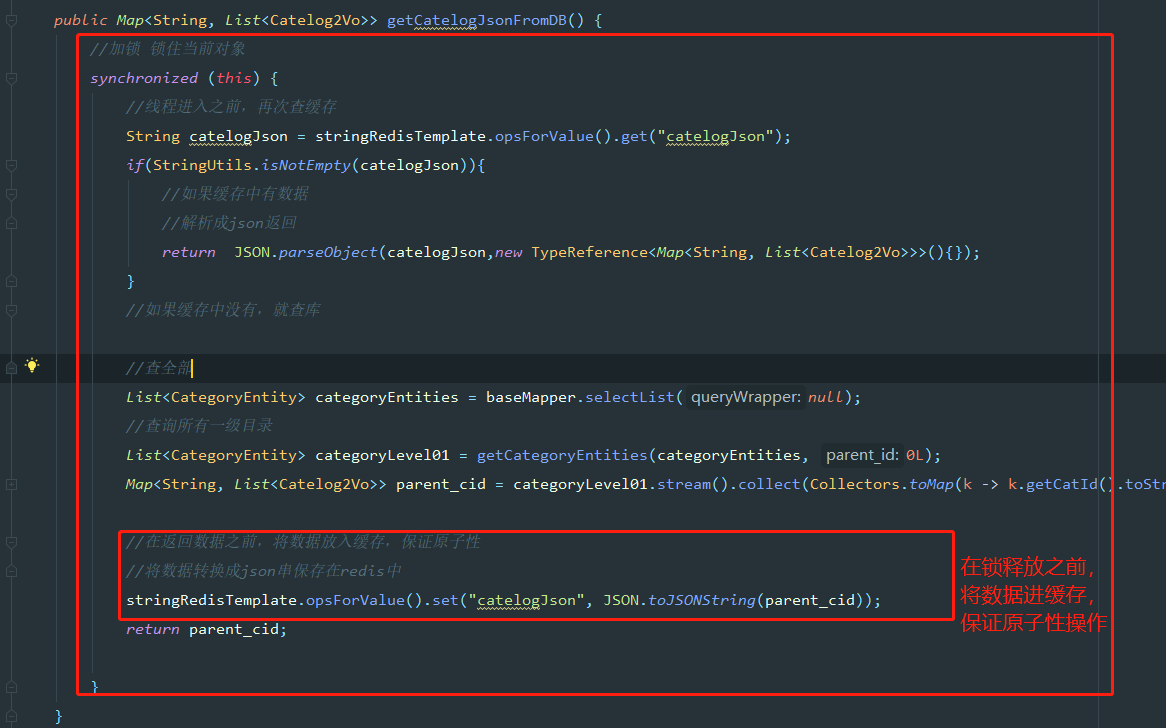Click the 'public' keyword in method signature
The width and height of the screenshot is (1166, 728).
click(x=80, y=20)
